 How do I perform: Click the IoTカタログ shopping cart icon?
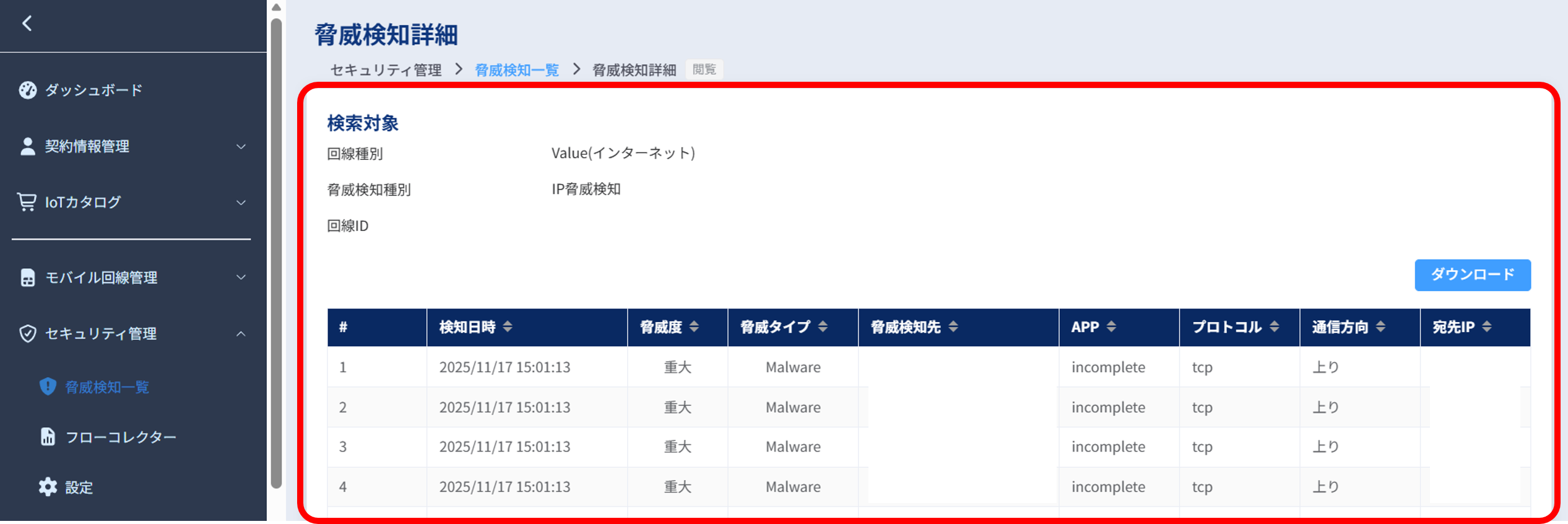click(x=27, y=202)
